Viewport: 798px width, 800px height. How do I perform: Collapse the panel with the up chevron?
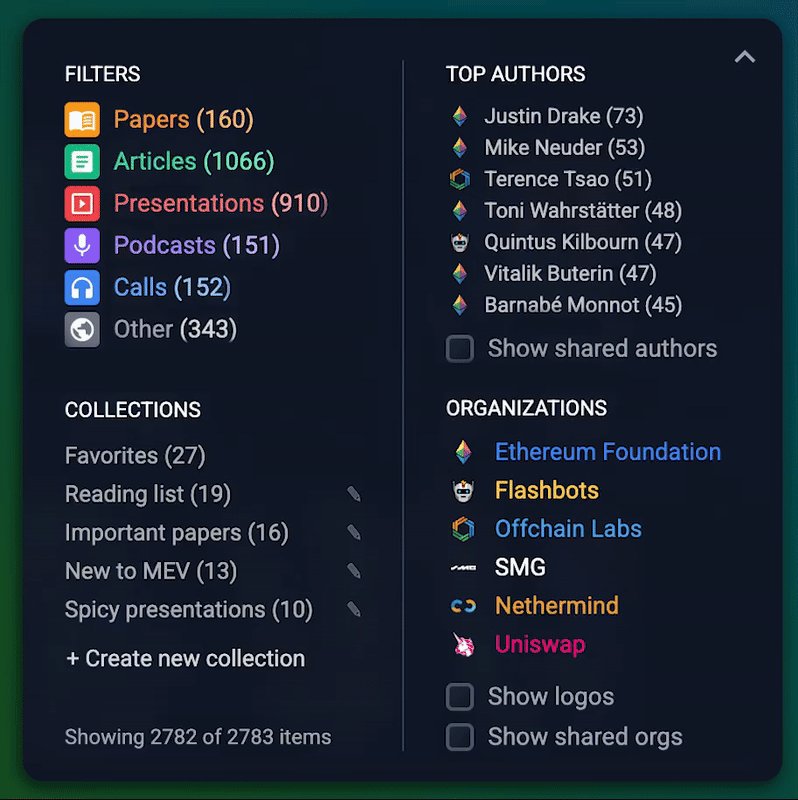click(744, 56)
